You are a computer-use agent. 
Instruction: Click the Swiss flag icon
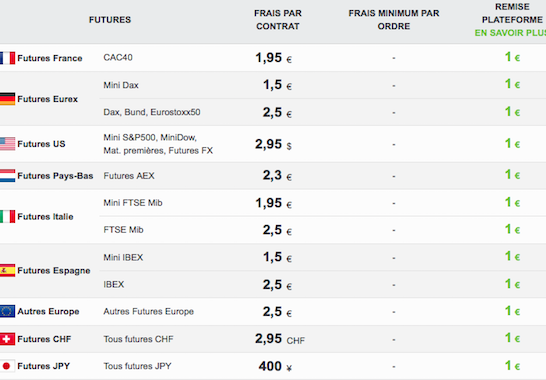click(7, 339)
